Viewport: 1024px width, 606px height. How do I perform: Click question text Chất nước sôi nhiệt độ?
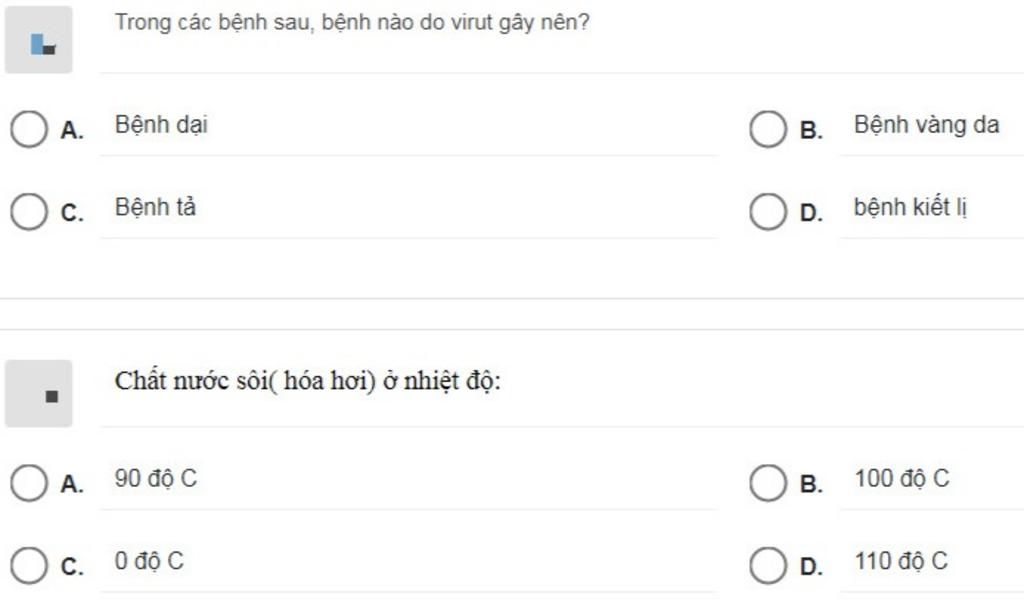click(x=308, y=381)
